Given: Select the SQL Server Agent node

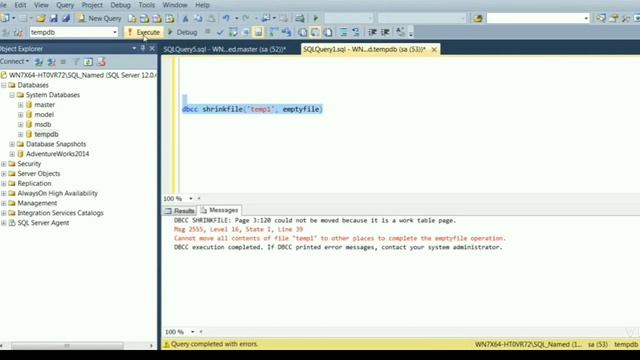Looking at the screenshot, I should tap(43, 223).
